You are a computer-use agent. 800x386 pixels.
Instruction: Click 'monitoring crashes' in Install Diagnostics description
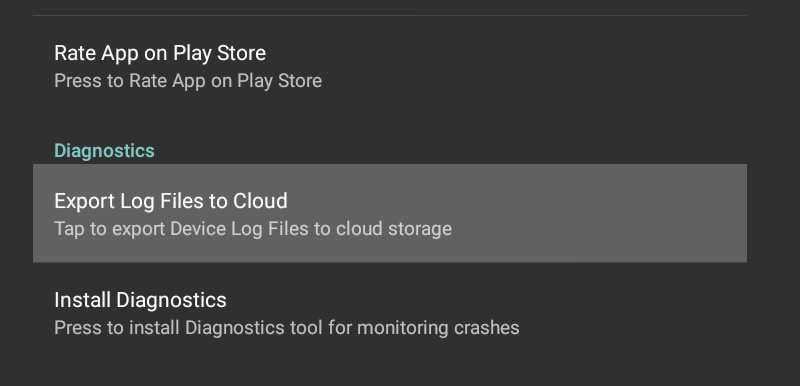point(438,327)
